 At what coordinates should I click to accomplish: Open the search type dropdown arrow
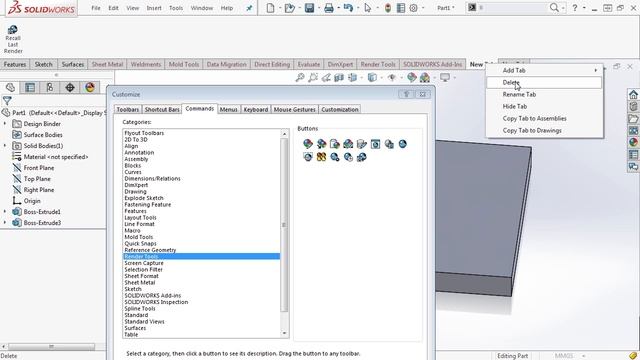(x=563, y=8)
